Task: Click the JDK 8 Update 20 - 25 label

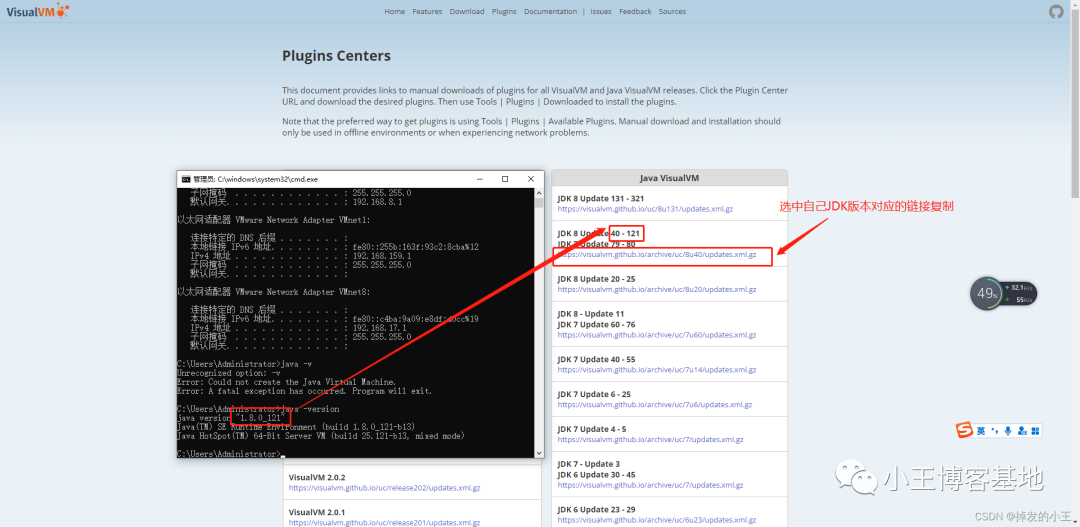Action: point(596,279)
